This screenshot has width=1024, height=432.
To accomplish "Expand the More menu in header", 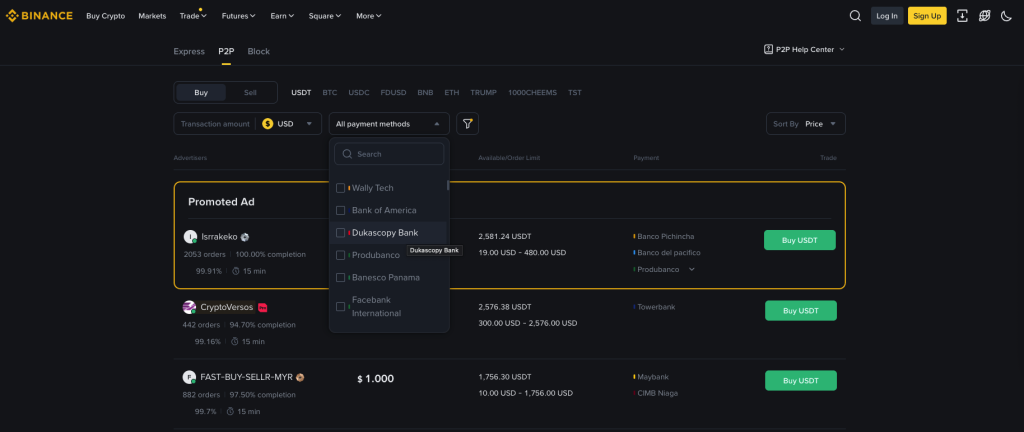I will [369, 16].
